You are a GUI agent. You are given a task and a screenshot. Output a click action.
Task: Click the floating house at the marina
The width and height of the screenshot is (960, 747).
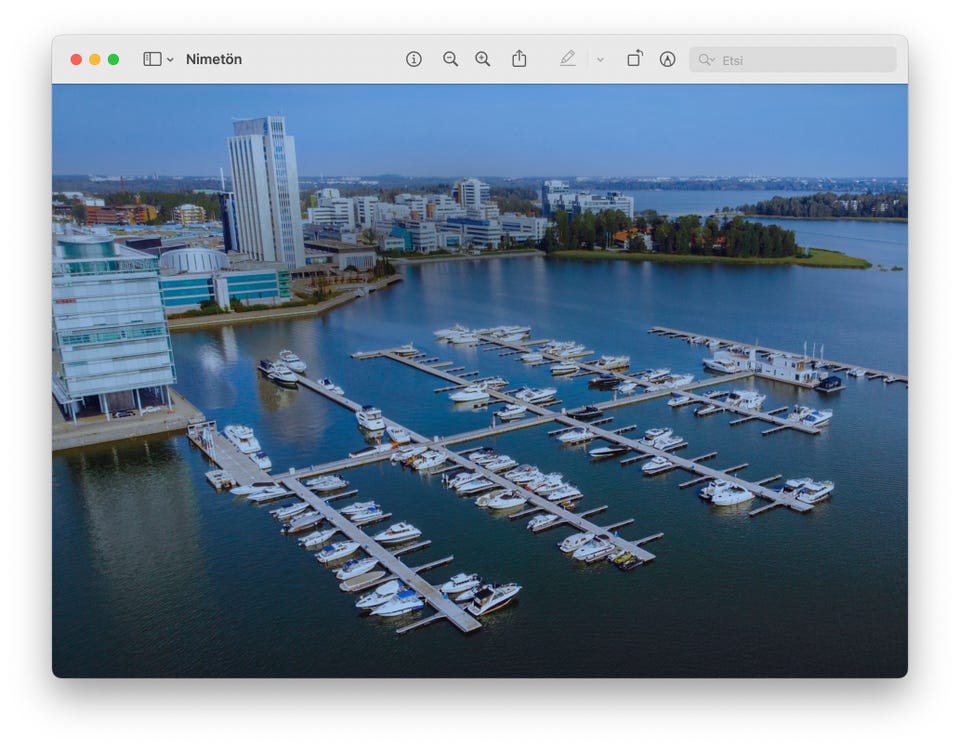790,367
